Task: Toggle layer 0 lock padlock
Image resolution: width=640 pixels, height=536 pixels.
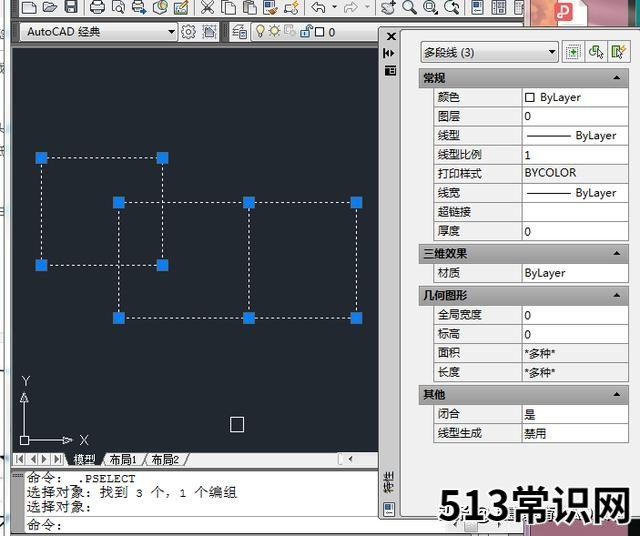Action: pyautogui.click(x=306, y=31)
